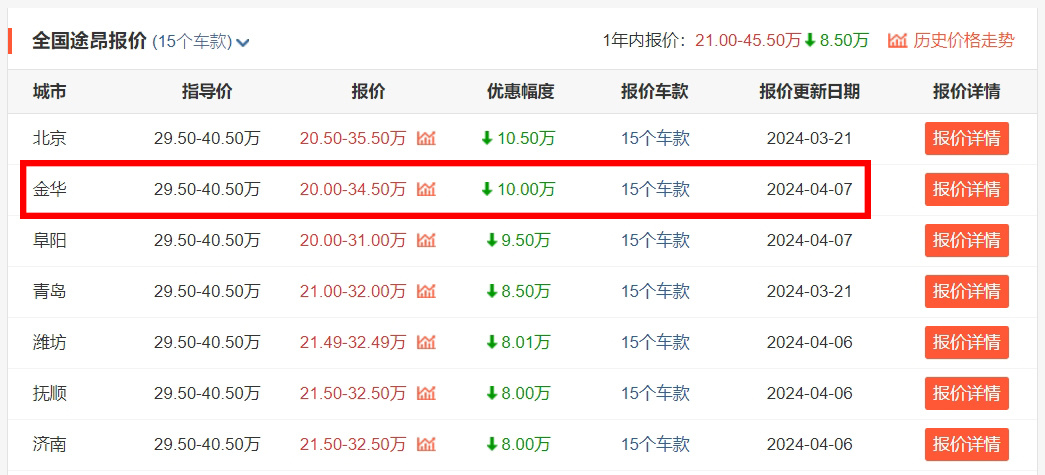Click 报价详情 button for 济南
The width and height of the screenshot is (1045, 475).
966,444
